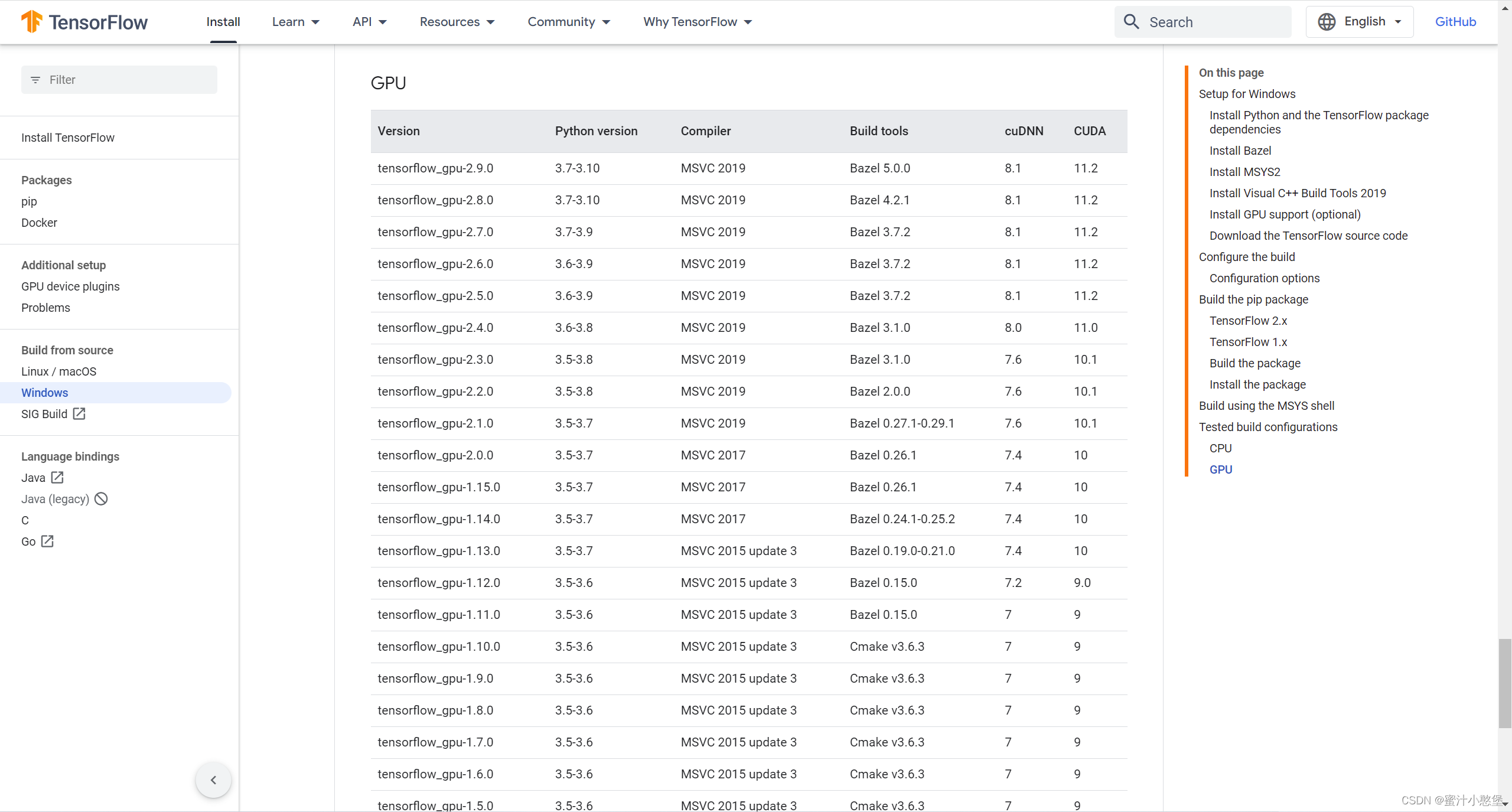
Task: Open the C language binding
Action: click(x=25, y=520)
